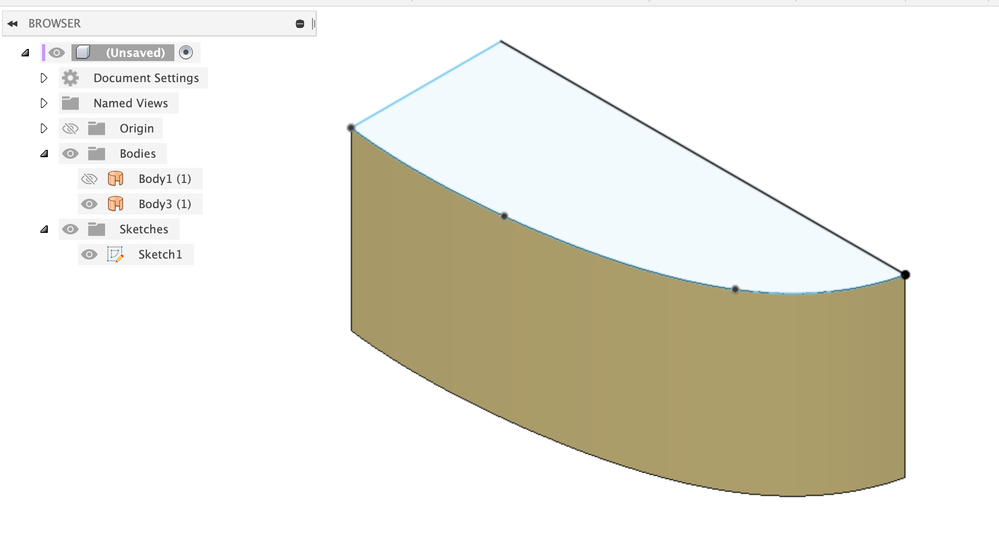Viewport: 999px width, 535px height.
Task: Select Body1 (1) in the browser
Action: click(x=164, y=179)
